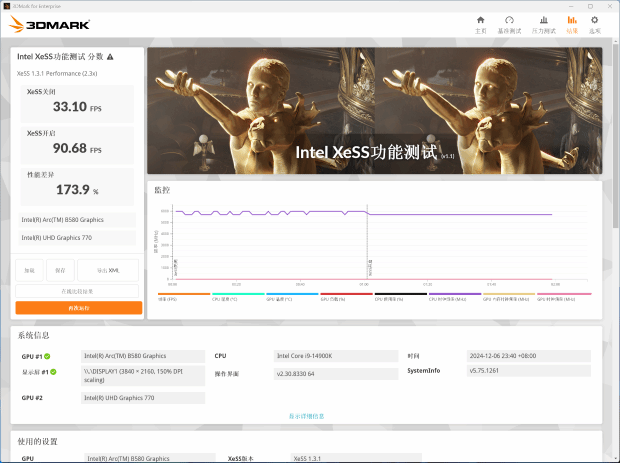Click the orange run again (再次运行) button

(x=79, y=308)
